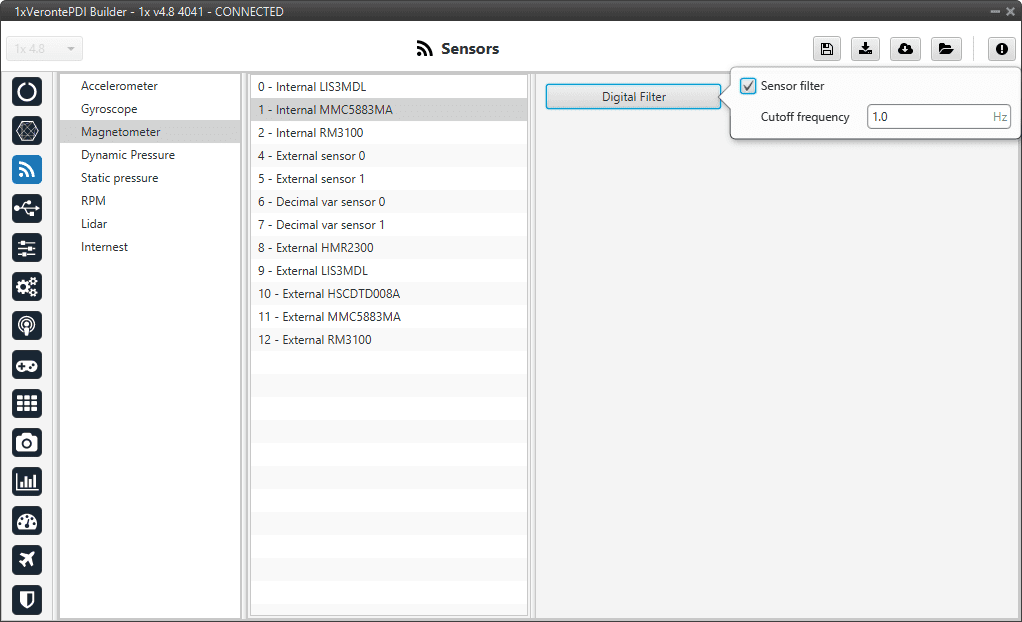The width and height of the screenshot is (1022, 622).
Task: Open the camera sidebar icon
Action: [x=27, y=443]
